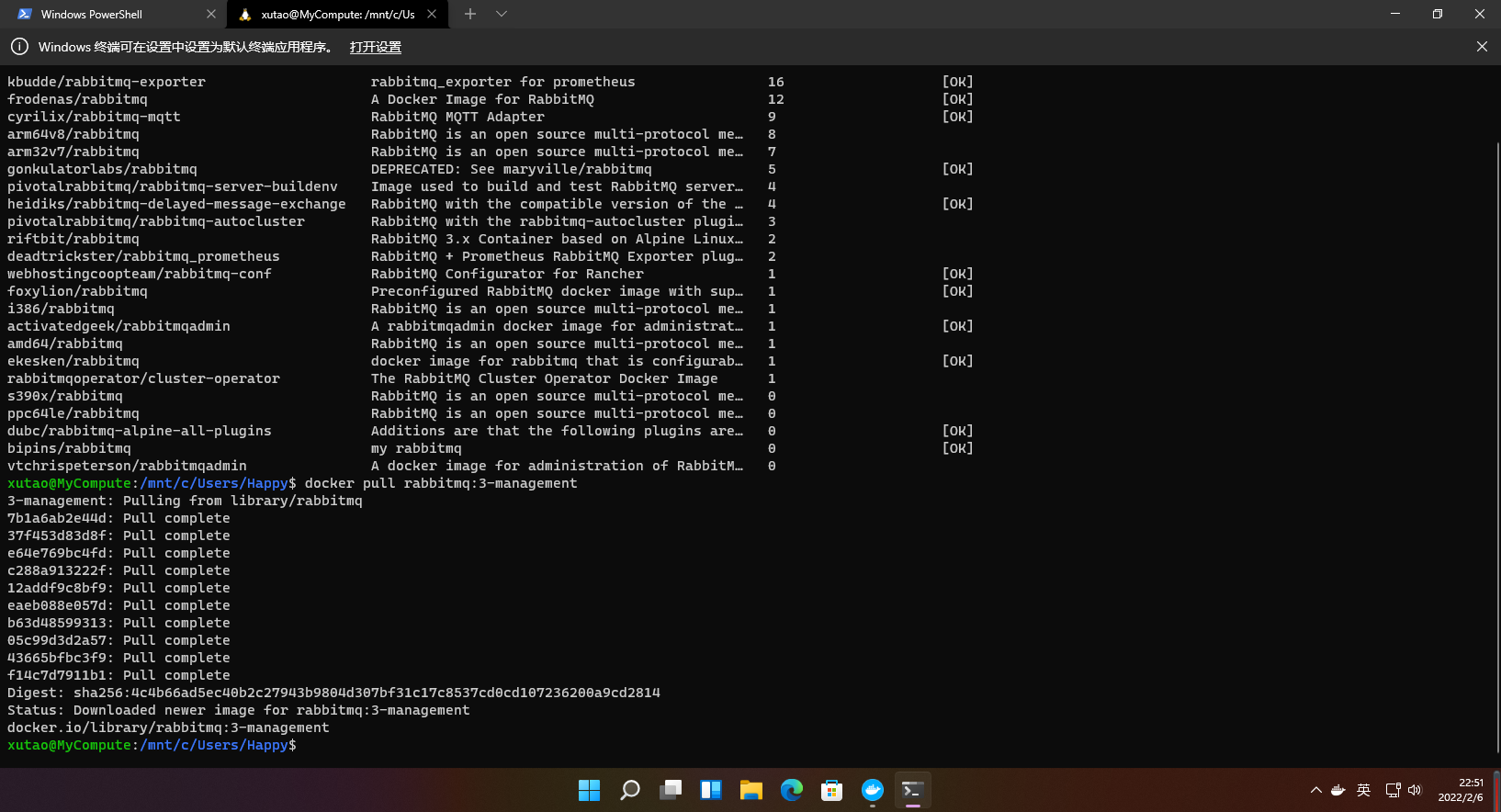Image resolution: width=1501 pixels, height=812 pixels.
Task: Click the text kbudde/rabbitmq-exporter
Action: 107,82
